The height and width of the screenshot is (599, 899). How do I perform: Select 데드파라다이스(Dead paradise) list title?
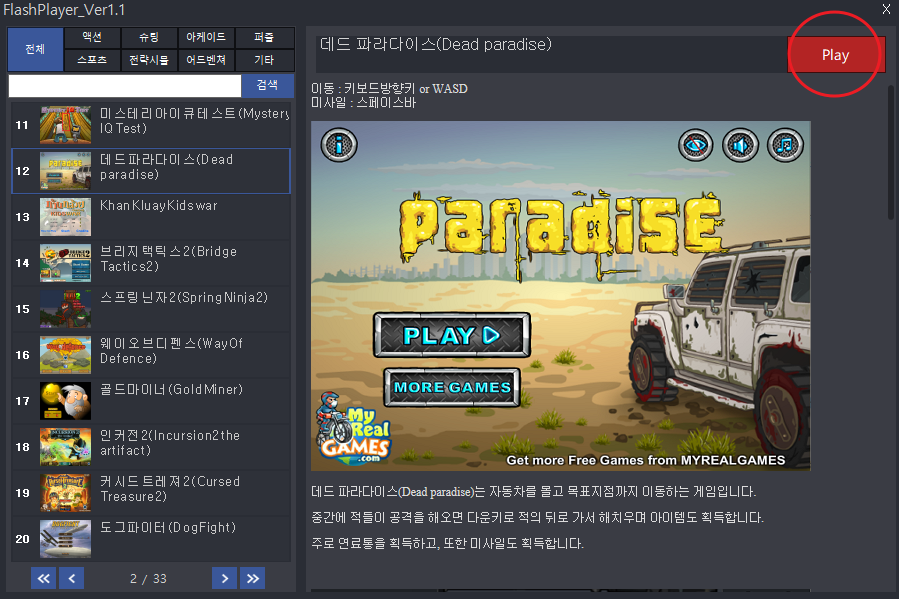(x=167, y=167)
